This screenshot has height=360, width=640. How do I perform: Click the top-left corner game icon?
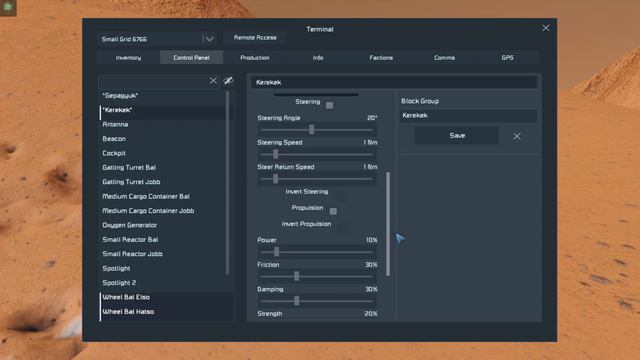(x=8, y=7)
